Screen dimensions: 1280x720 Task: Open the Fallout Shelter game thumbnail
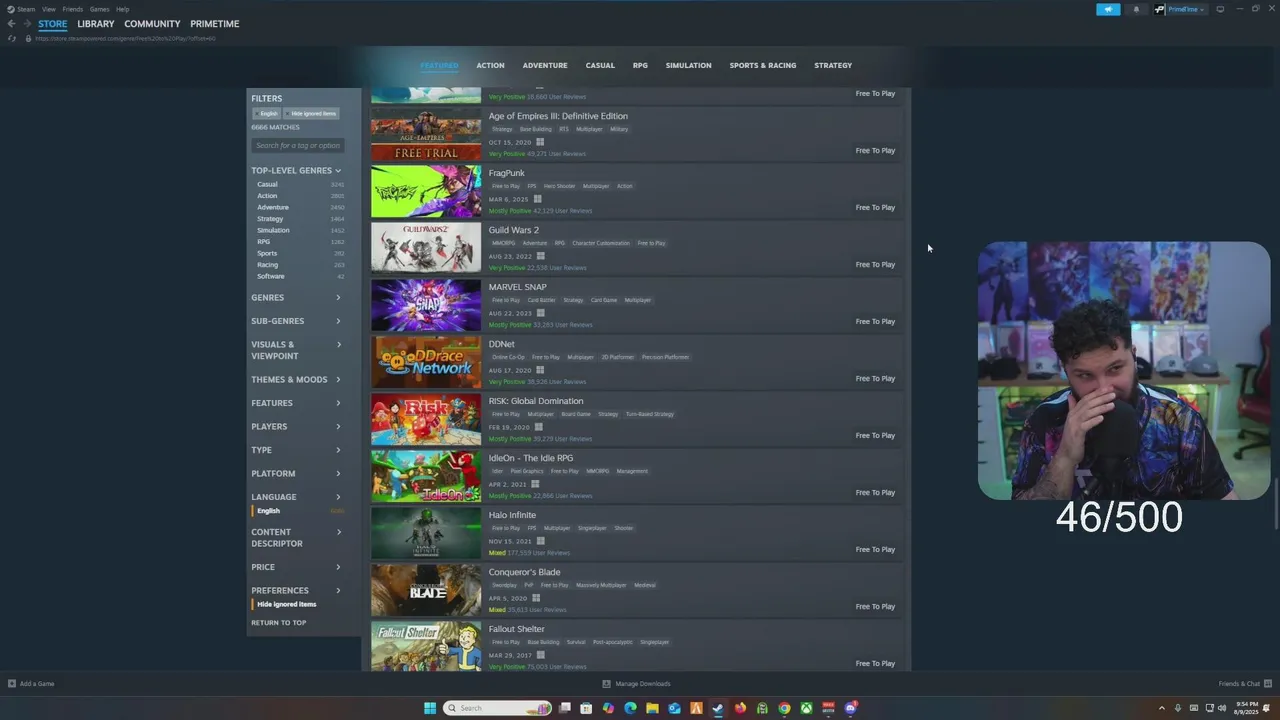(426, 646)
